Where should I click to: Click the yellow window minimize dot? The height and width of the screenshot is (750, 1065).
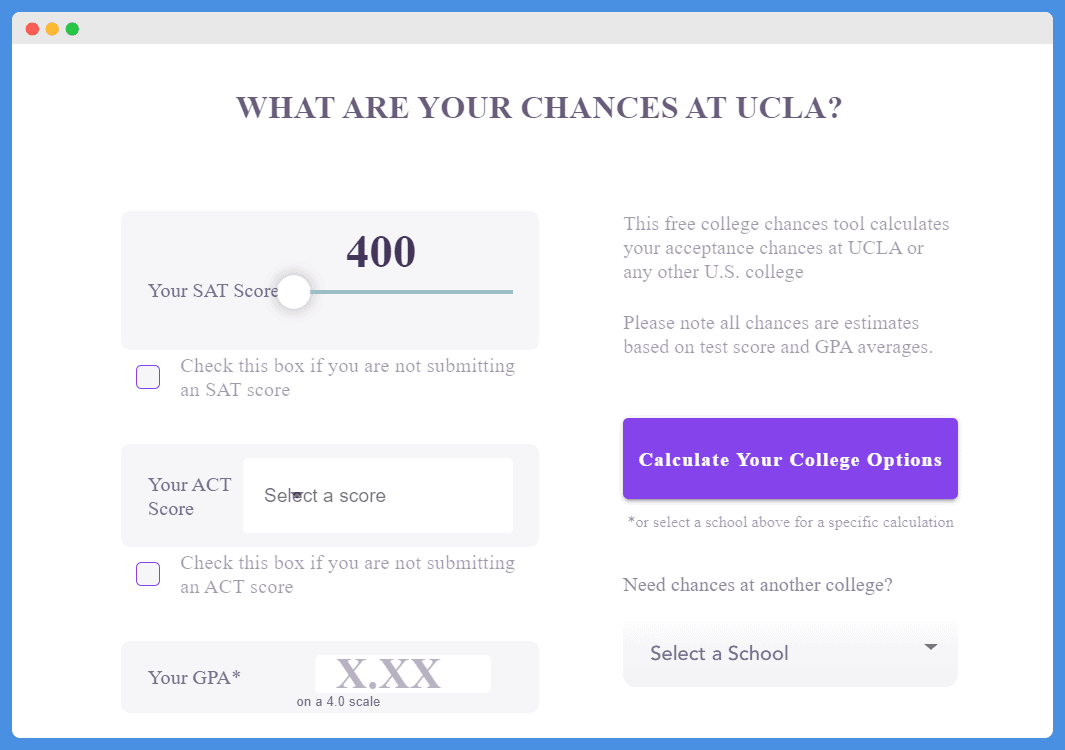tap(52, 29)
